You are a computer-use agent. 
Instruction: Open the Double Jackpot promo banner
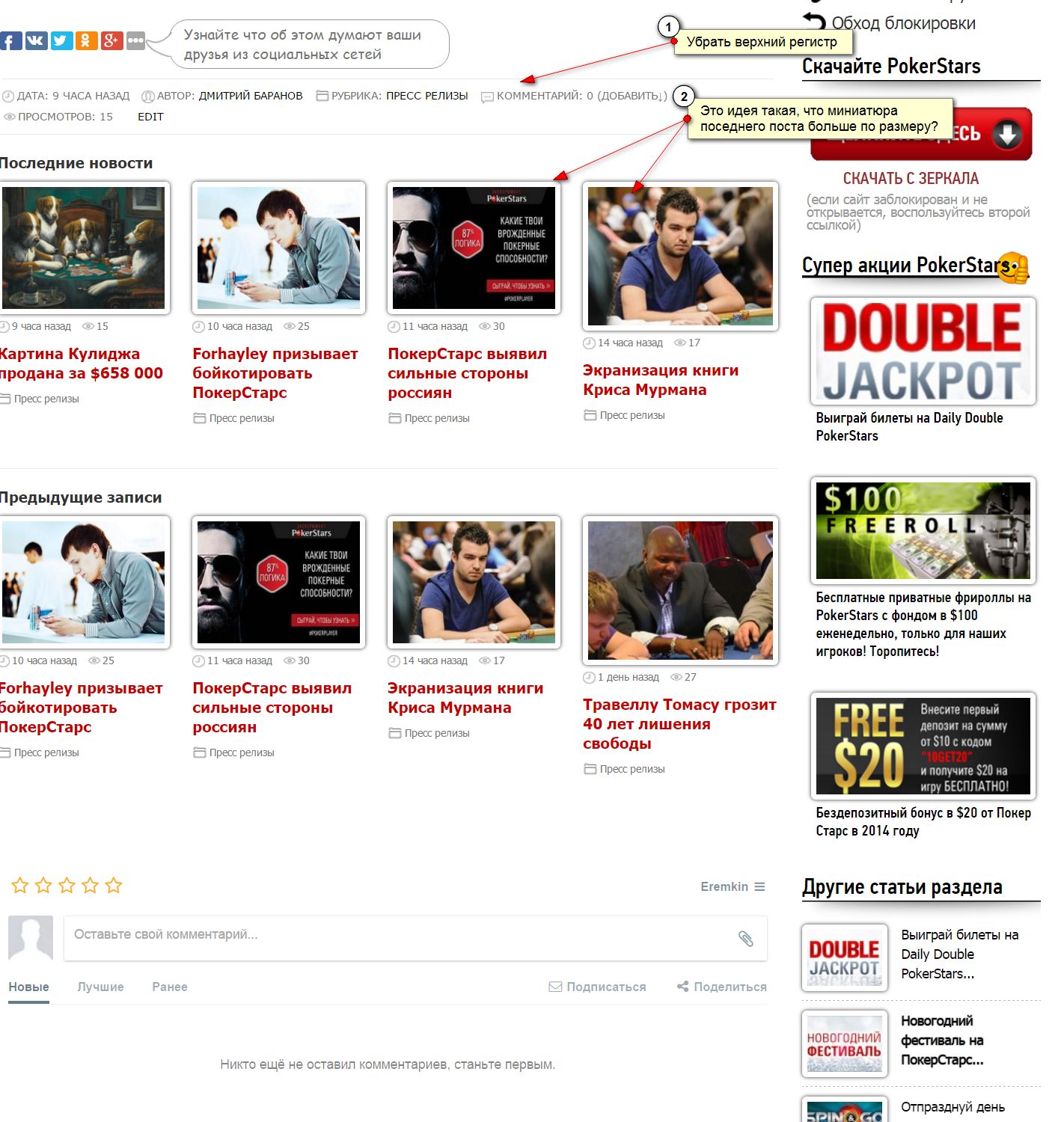click(923, 352)
